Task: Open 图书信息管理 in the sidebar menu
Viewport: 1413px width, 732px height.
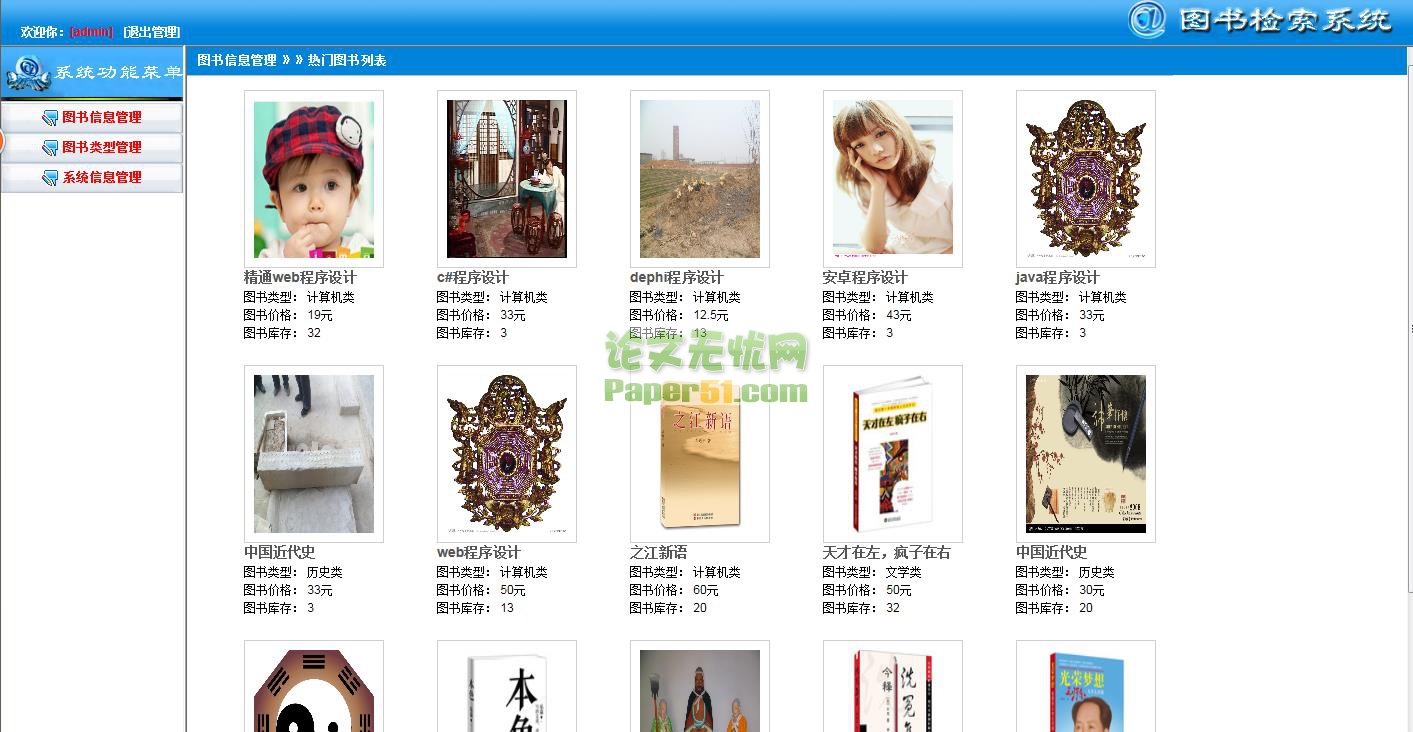Action: [x=102, y=117]
